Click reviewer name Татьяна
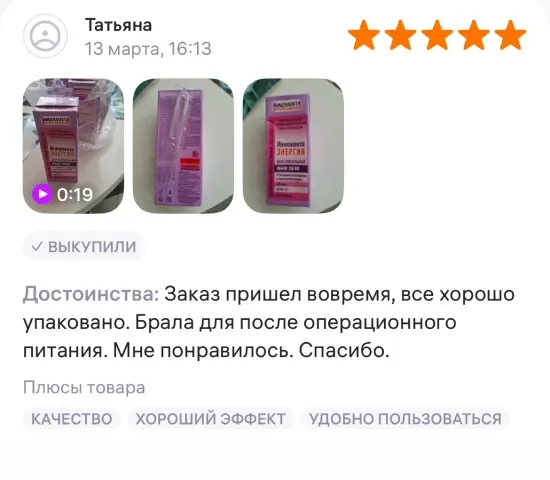This screenshot has height=480, width=550. coord(119,25)
